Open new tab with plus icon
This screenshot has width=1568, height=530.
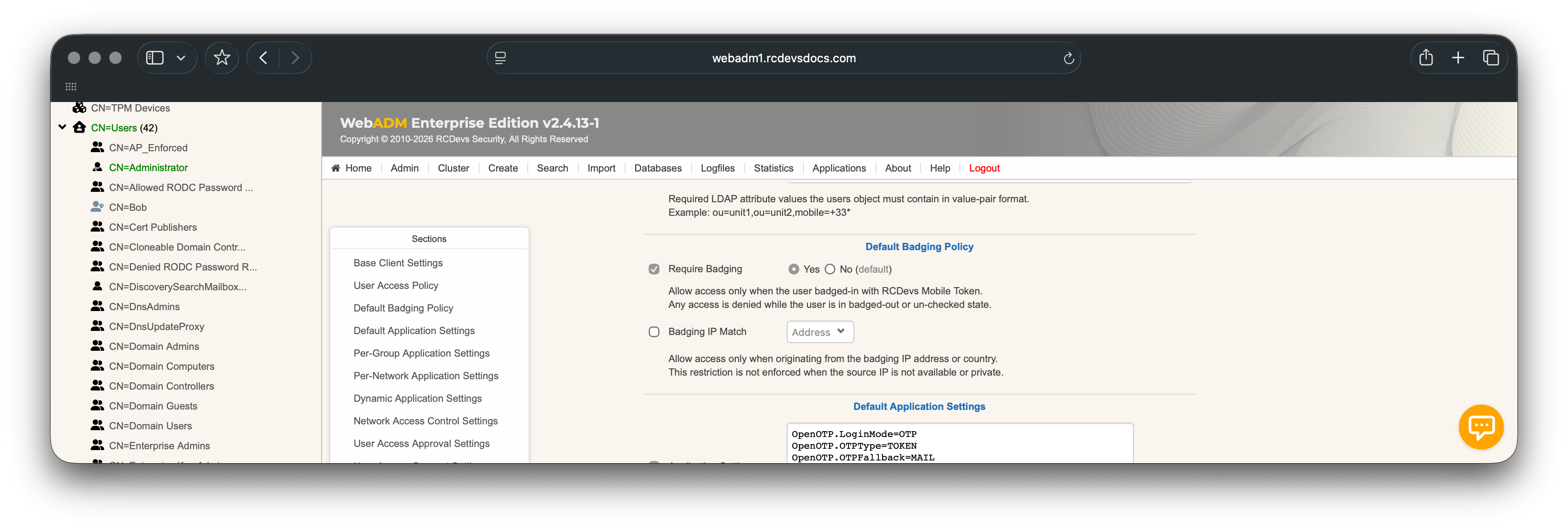(1458, 58)
